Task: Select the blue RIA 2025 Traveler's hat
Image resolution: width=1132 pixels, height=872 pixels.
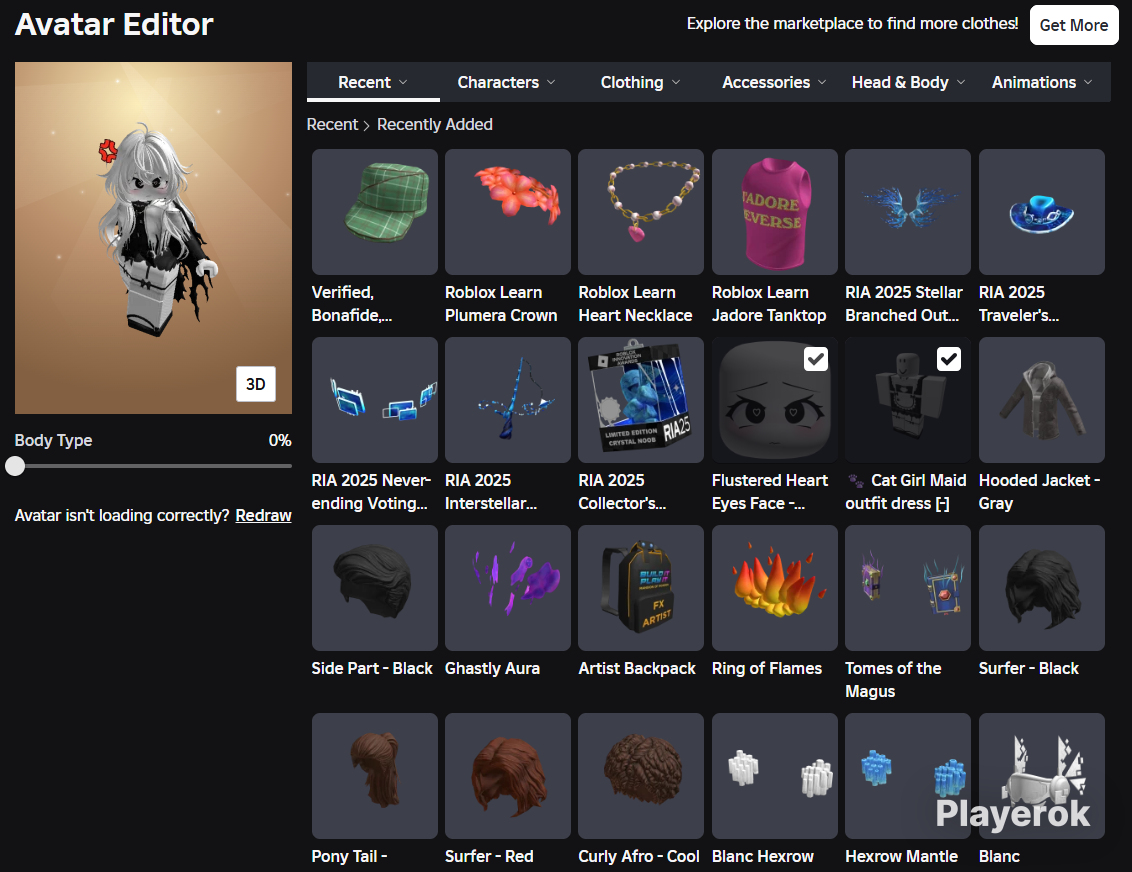Action: pyautogui.click(x=1041, y=212)
